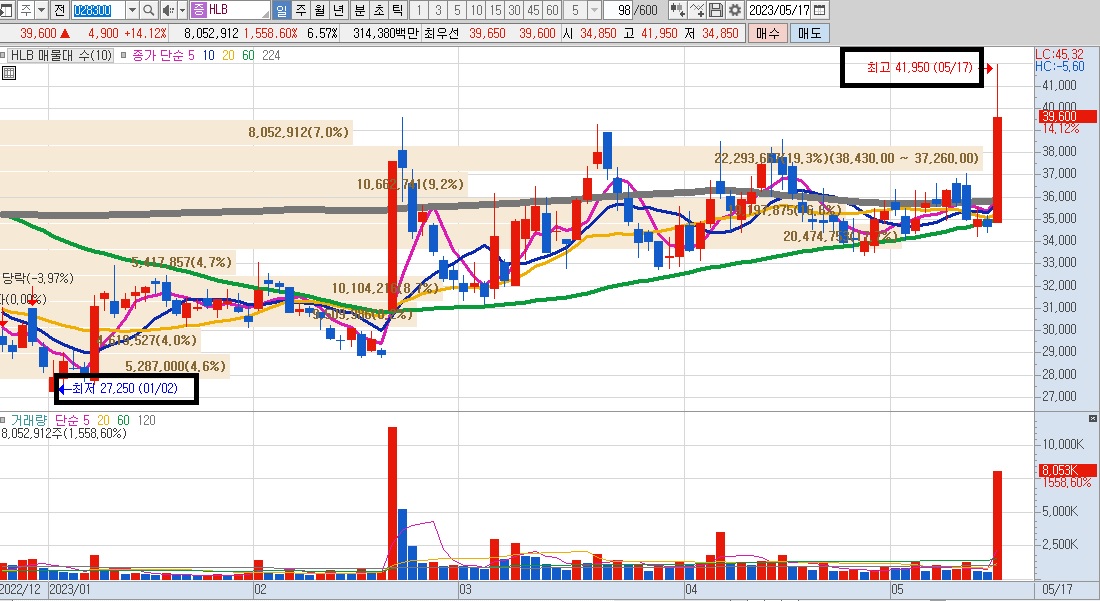The width and height of the screenshot is (1100, 601).
Task: Switch to the 월 monthly chart period
Action: (319, 10)
